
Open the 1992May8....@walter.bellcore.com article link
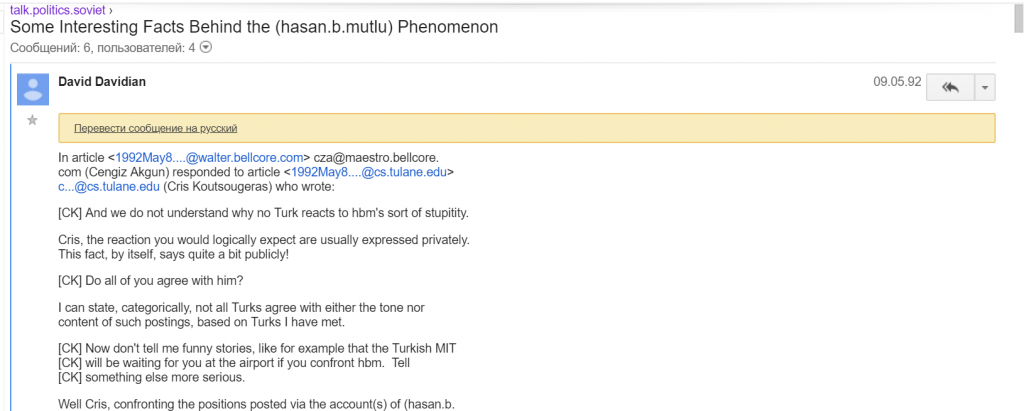210,157
